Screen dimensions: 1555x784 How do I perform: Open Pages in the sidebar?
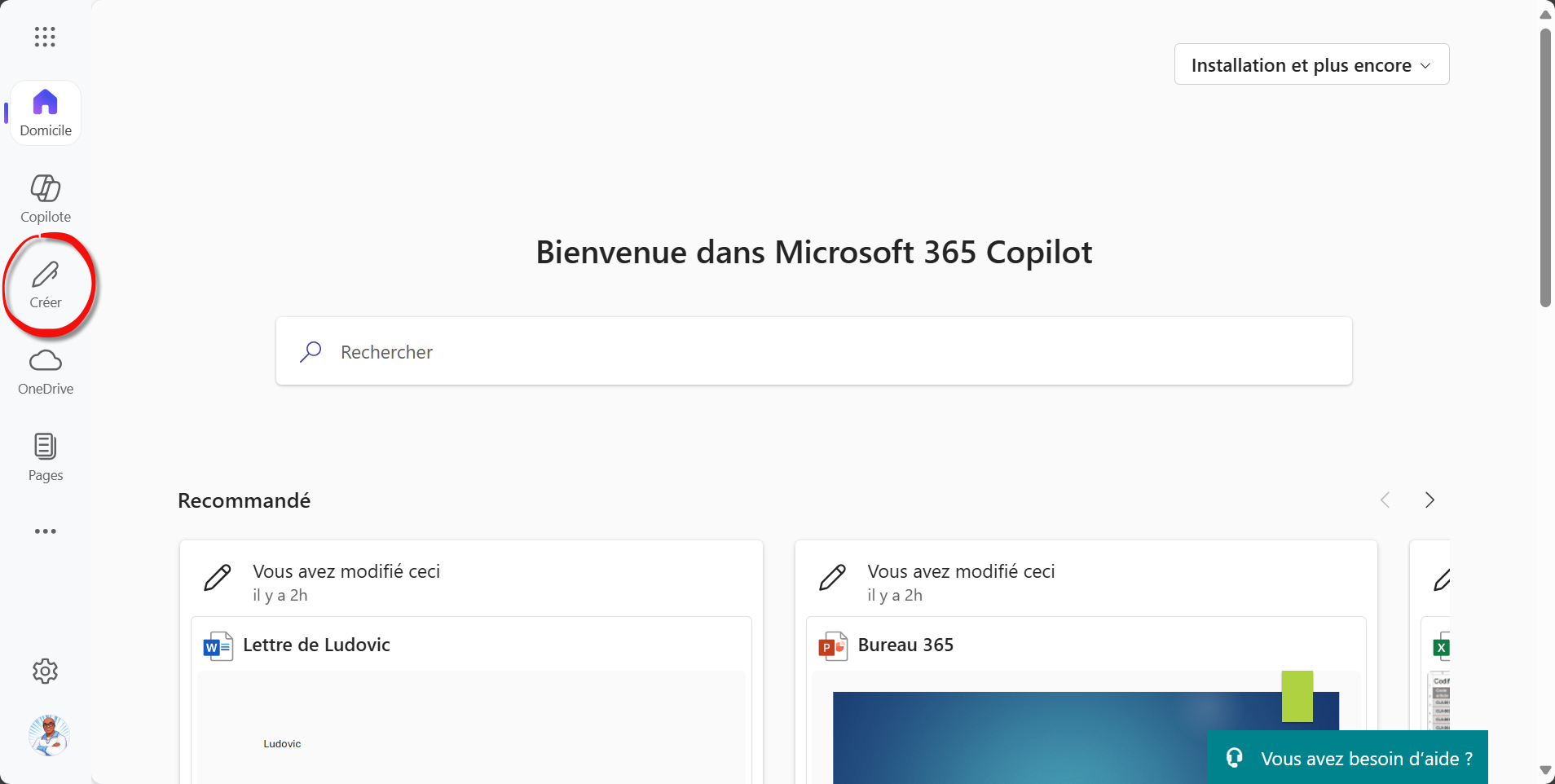[x=46, y=457]
